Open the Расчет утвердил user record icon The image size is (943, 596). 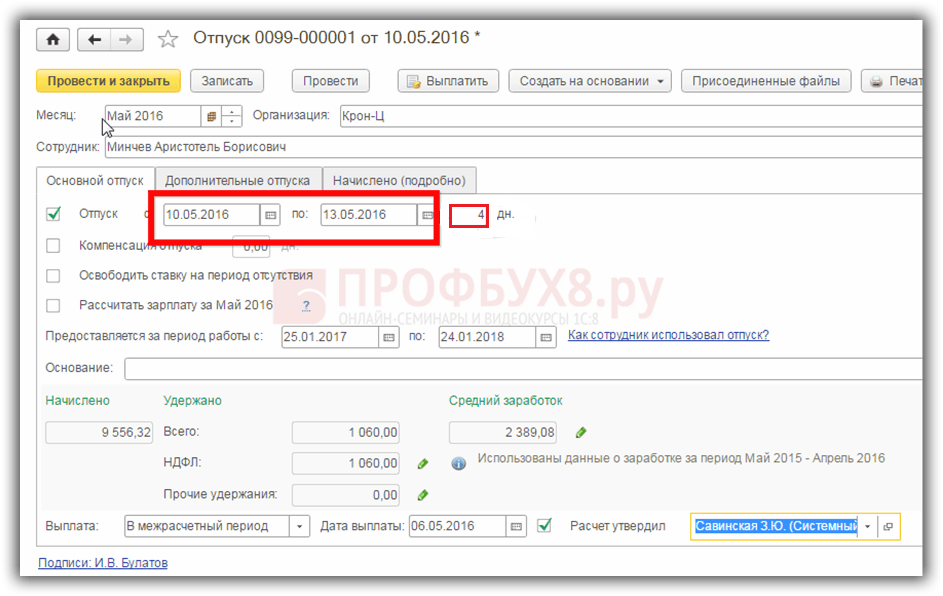[x=888, y=526]
